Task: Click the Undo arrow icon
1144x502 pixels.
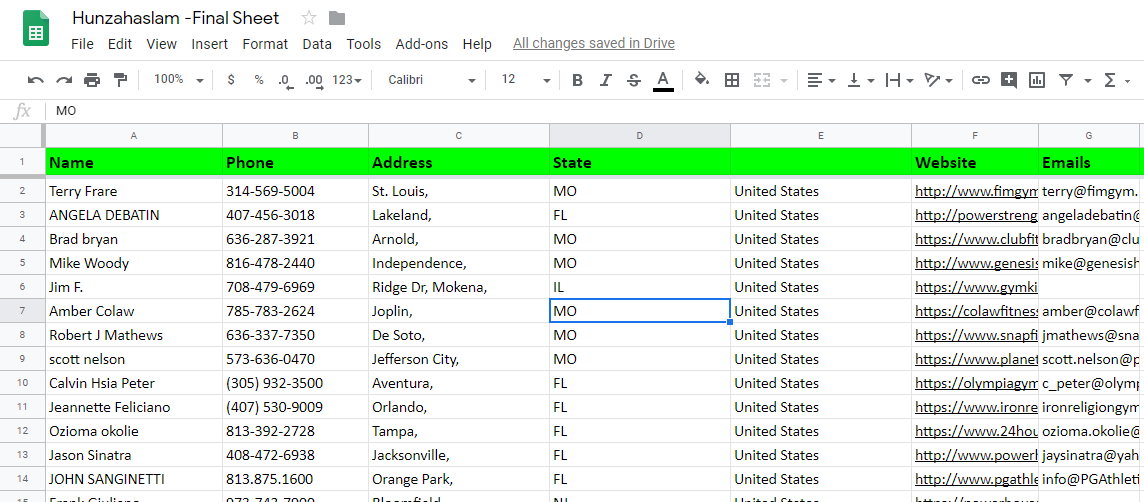Action: coord(35,80)
